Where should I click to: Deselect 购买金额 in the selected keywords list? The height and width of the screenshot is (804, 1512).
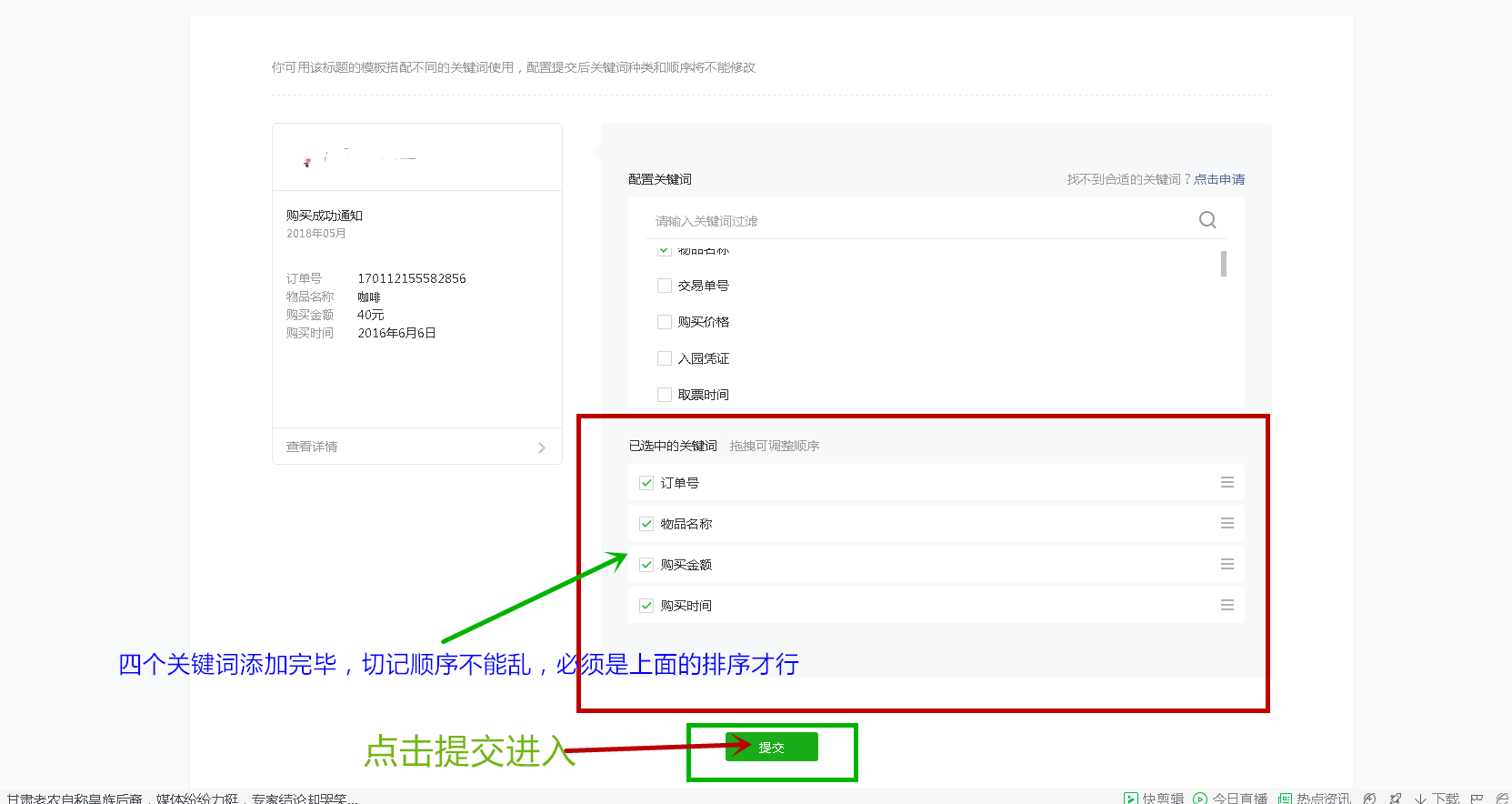tap(646, 565)
